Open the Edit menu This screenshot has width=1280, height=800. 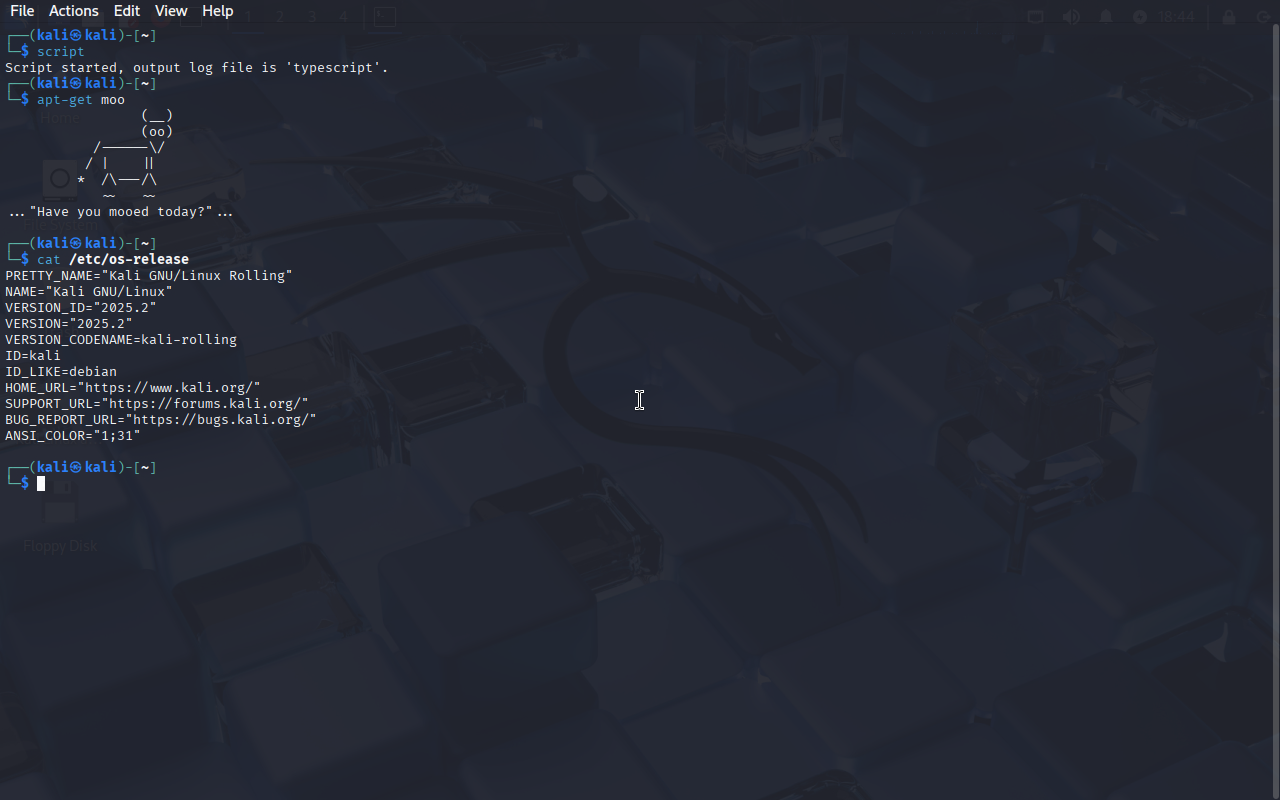tap(127, 11)
